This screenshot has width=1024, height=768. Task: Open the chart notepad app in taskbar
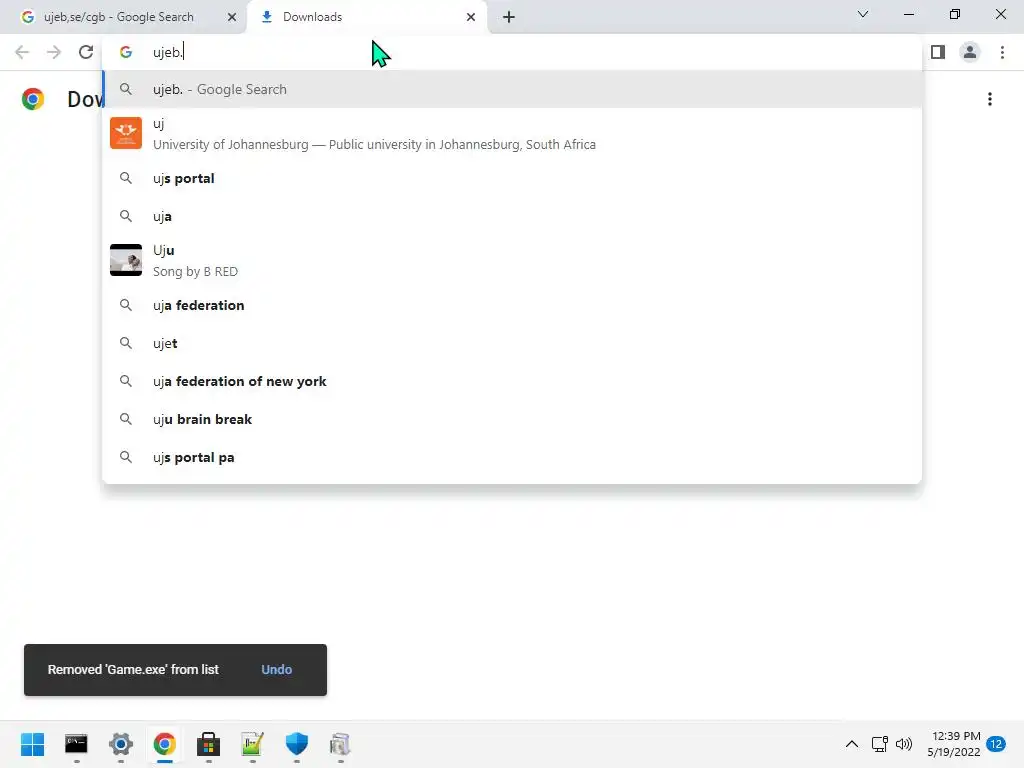pos(252,744)
